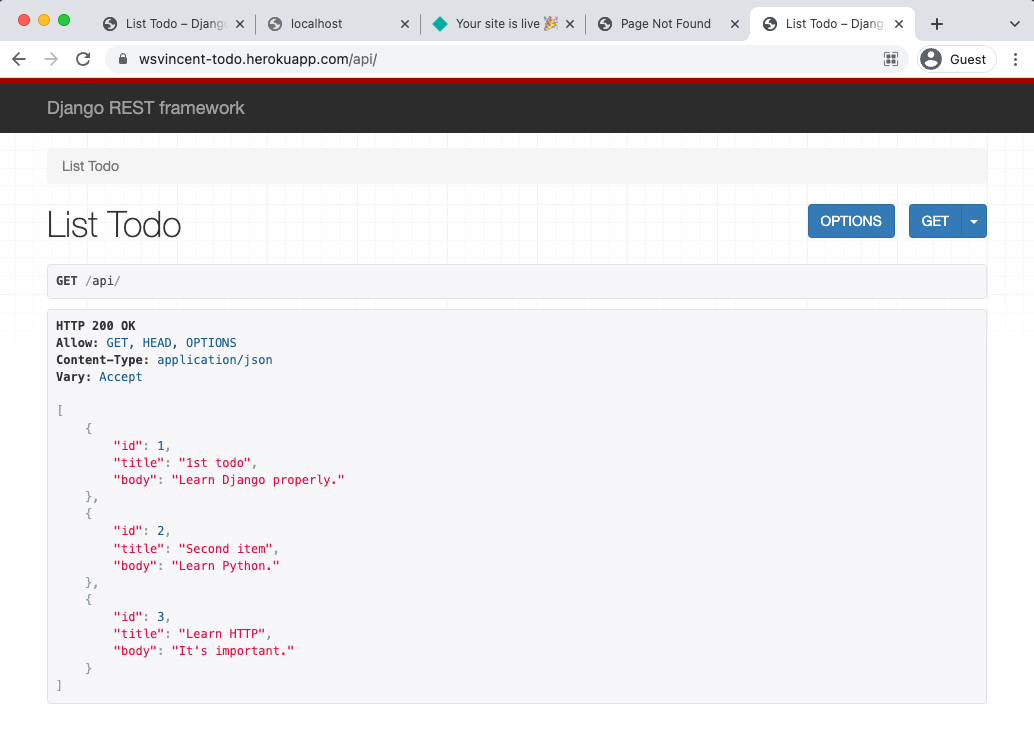Click the "id": 3 line
Image resolution: width=1034 pixels, height=742 pixels.
click(142, 617)
